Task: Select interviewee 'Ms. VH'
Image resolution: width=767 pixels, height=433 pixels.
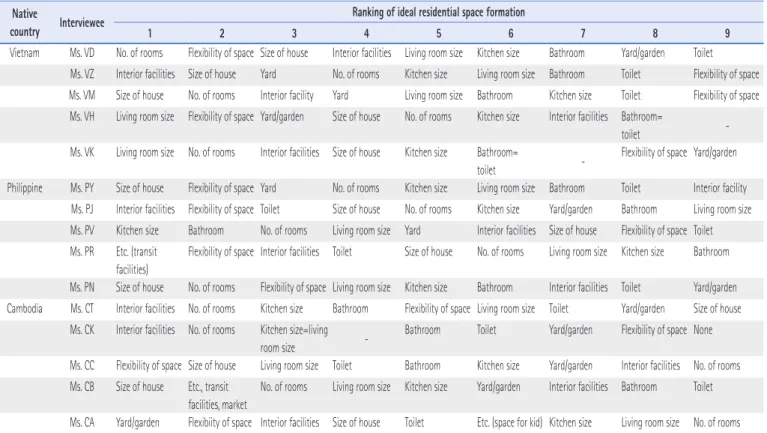Action: [82, 116]
